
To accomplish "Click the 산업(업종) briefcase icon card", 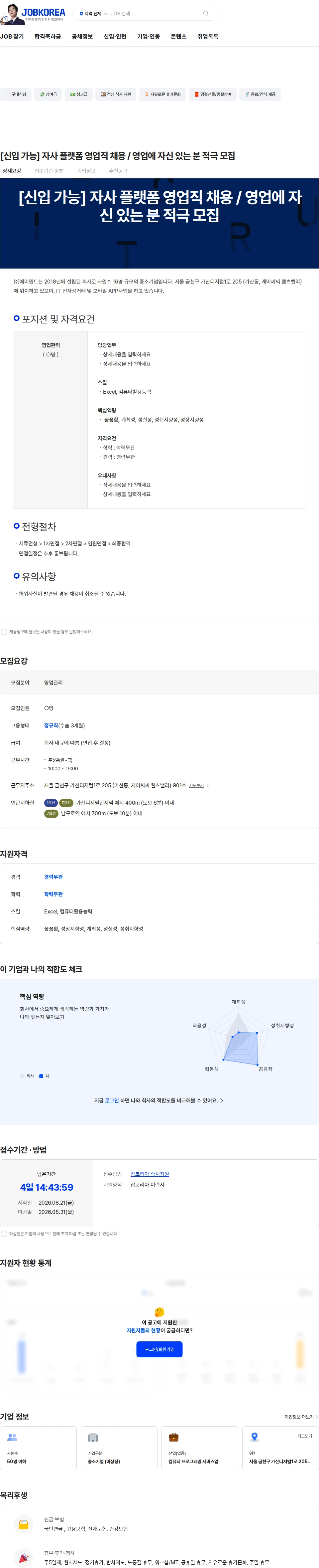I will (200, 1448).
